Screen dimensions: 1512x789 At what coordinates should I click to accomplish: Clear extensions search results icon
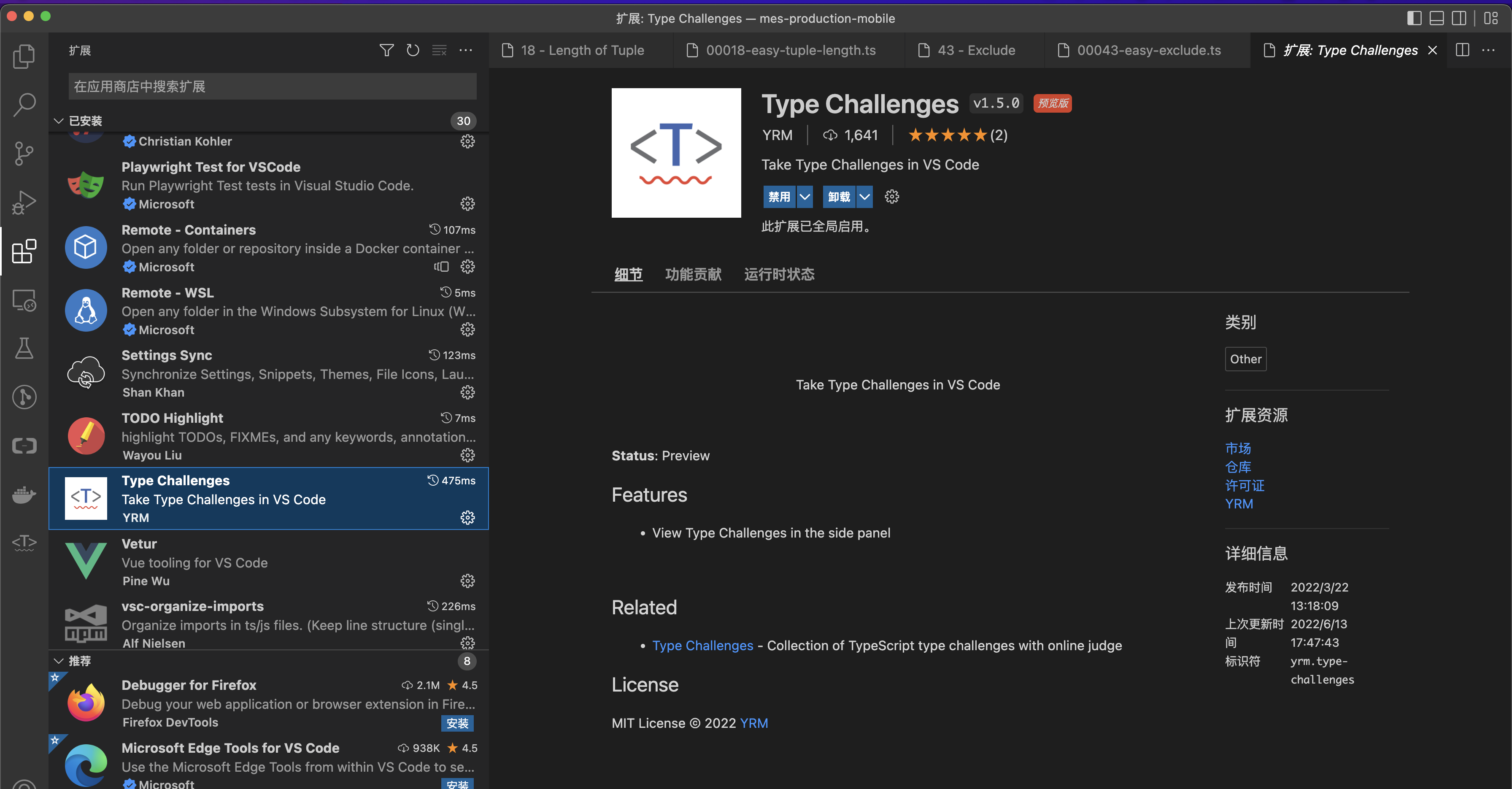tap(439, 51)
